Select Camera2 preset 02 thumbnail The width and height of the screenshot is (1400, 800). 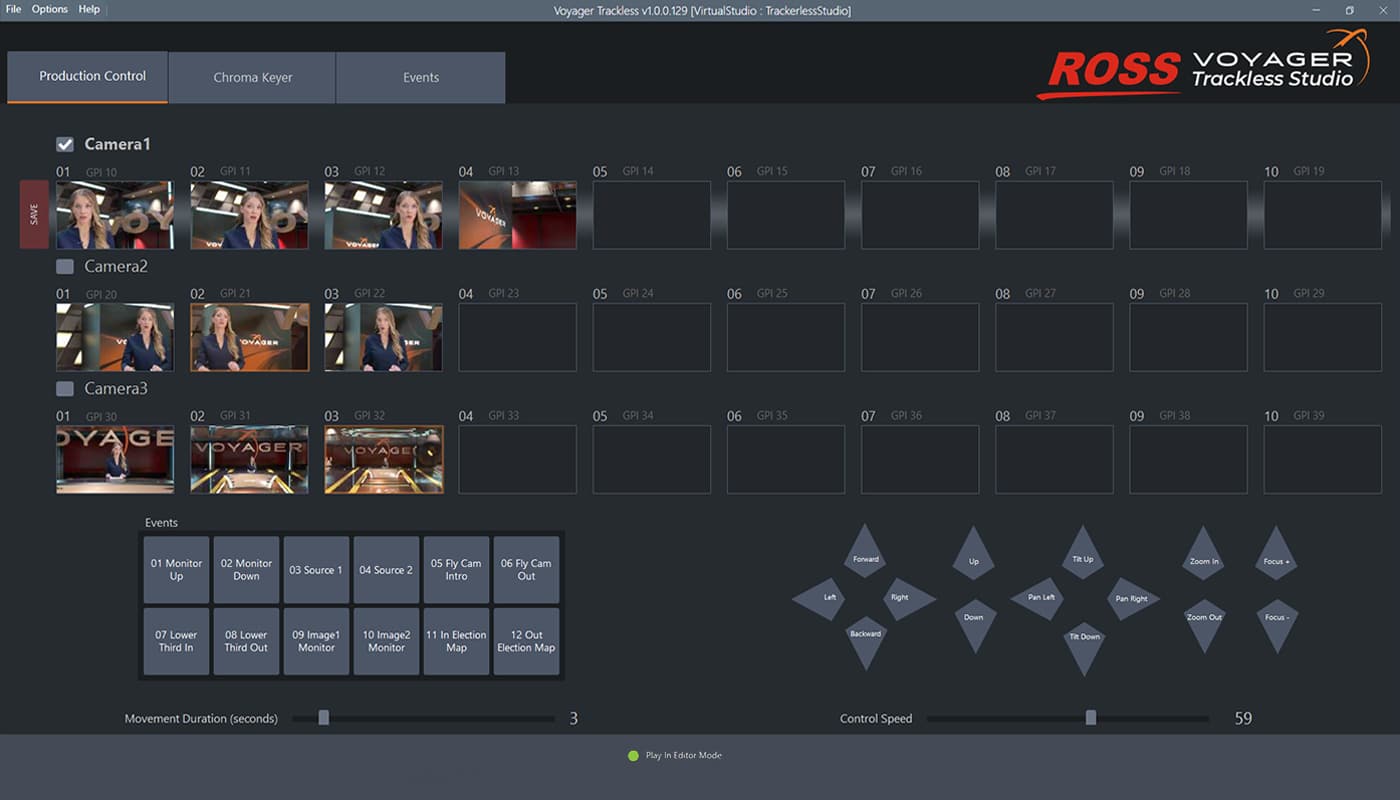point(249,337)
